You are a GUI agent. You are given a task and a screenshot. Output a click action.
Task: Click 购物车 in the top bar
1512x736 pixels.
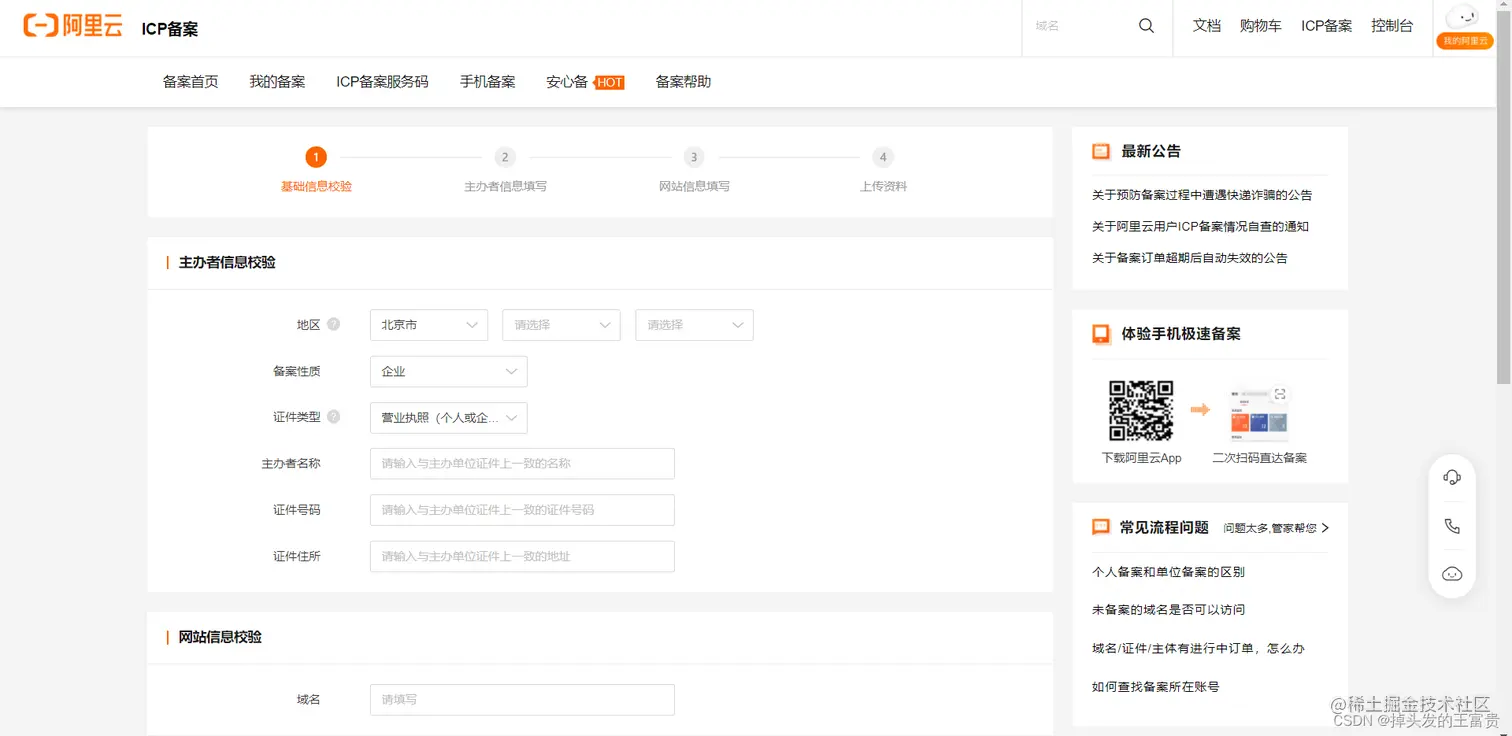click(1260, 26)
